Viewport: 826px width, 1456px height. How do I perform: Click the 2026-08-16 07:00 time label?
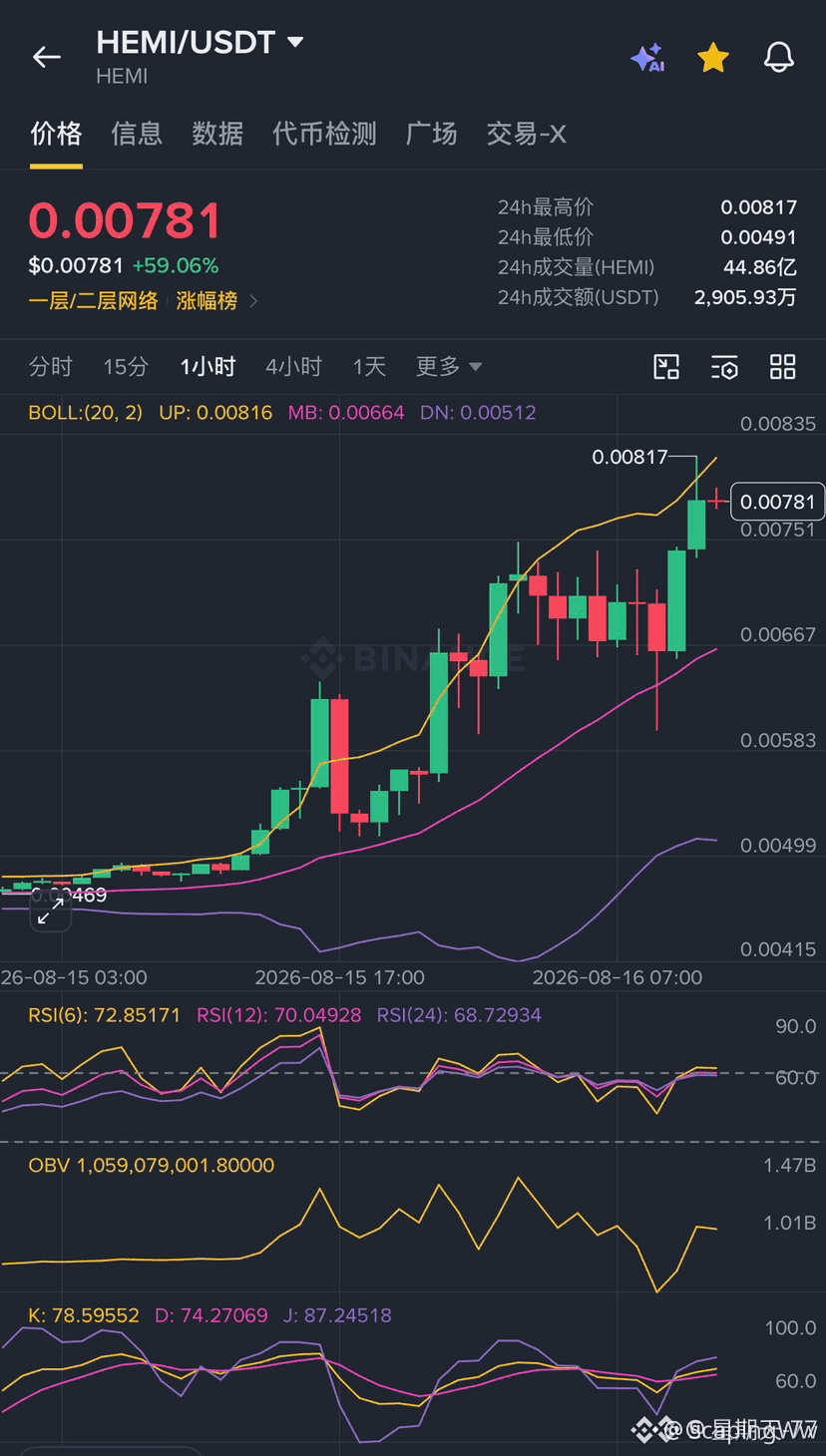[x=618, y=977]
